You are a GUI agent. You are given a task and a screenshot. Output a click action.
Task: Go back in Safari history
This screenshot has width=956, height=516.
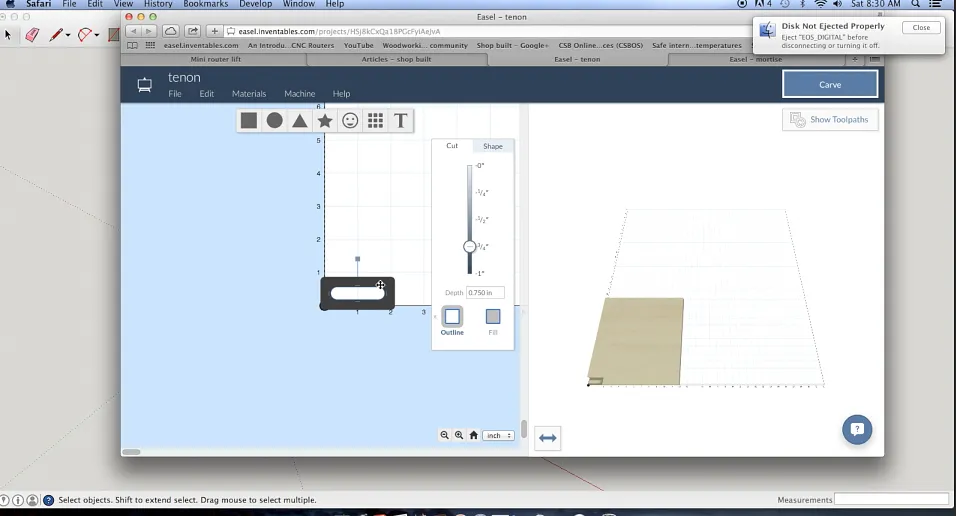point(134,31)
